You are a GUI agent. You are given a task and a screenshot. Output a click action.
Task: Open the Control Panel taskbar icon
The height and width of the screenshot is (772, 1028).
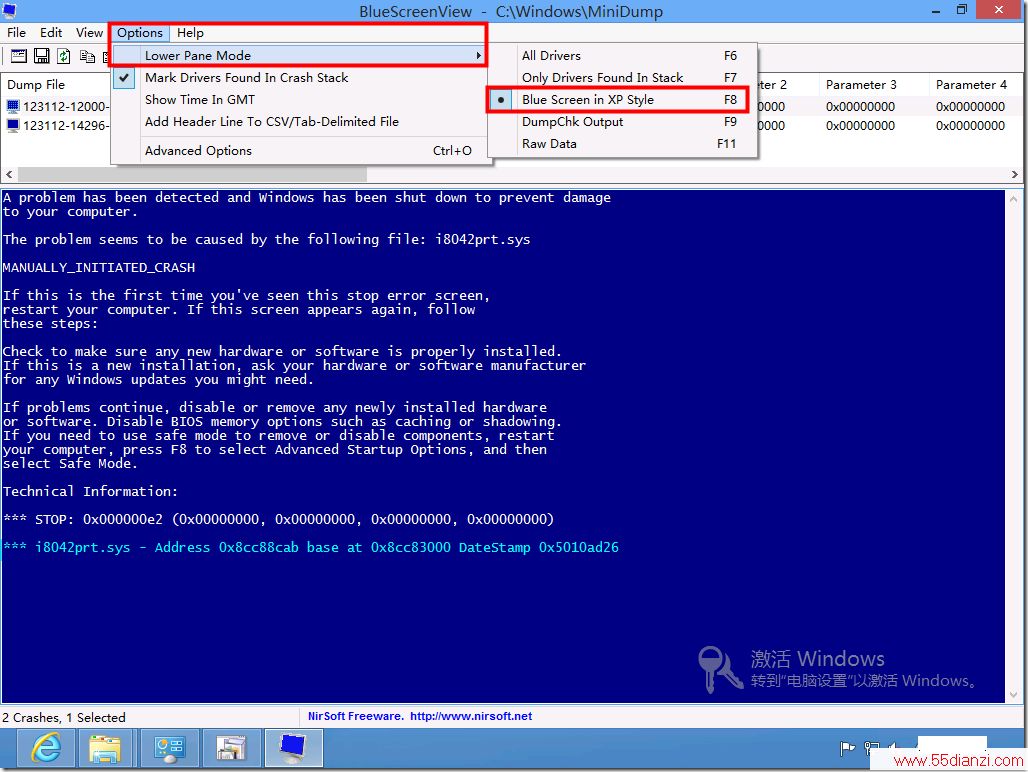click(168, 748)
